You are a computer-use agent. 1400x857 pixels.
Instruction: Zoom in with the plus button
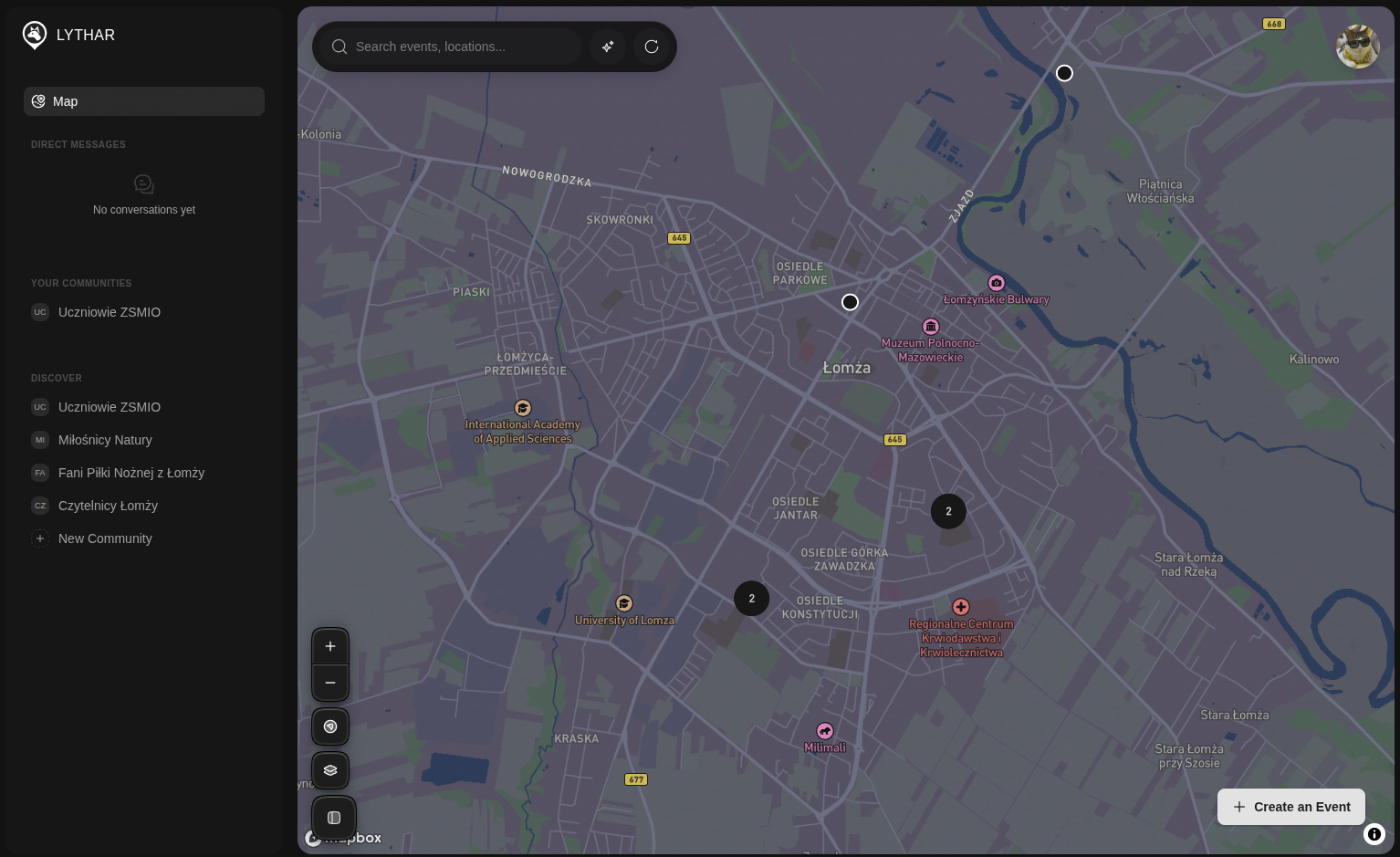click(330, 646)
